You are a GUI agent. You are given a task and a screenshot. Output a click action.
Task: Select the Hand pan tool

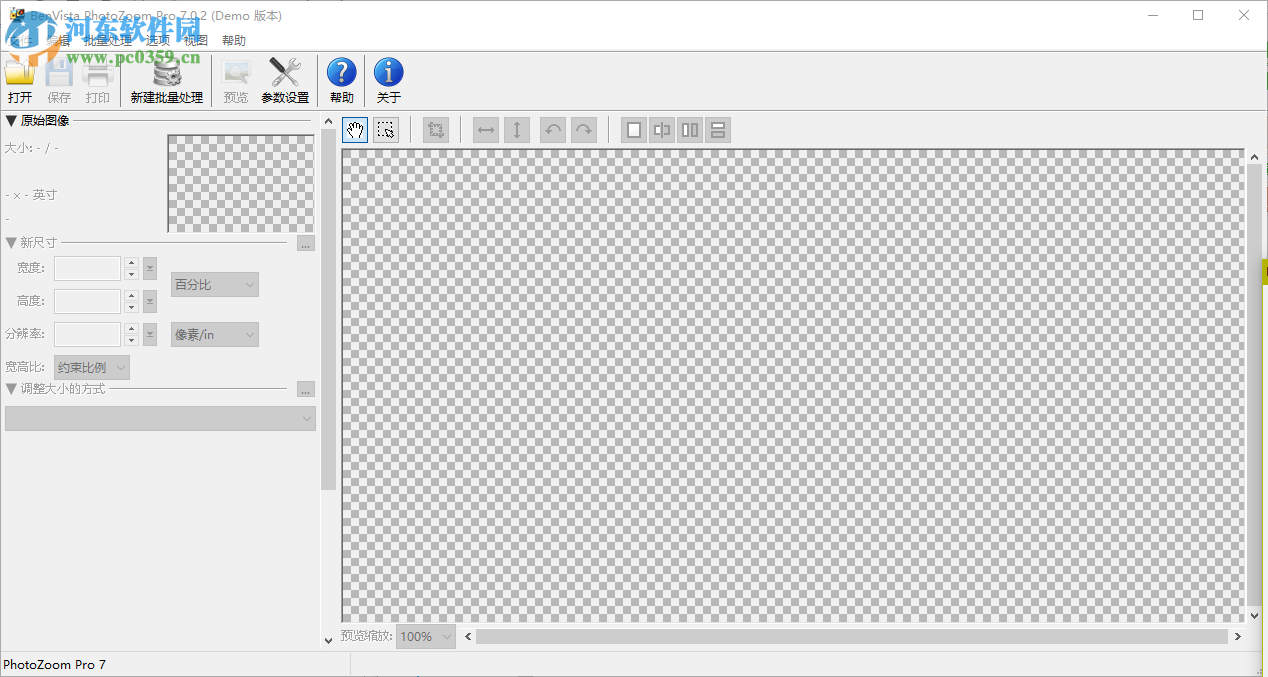tap(355, 130)
